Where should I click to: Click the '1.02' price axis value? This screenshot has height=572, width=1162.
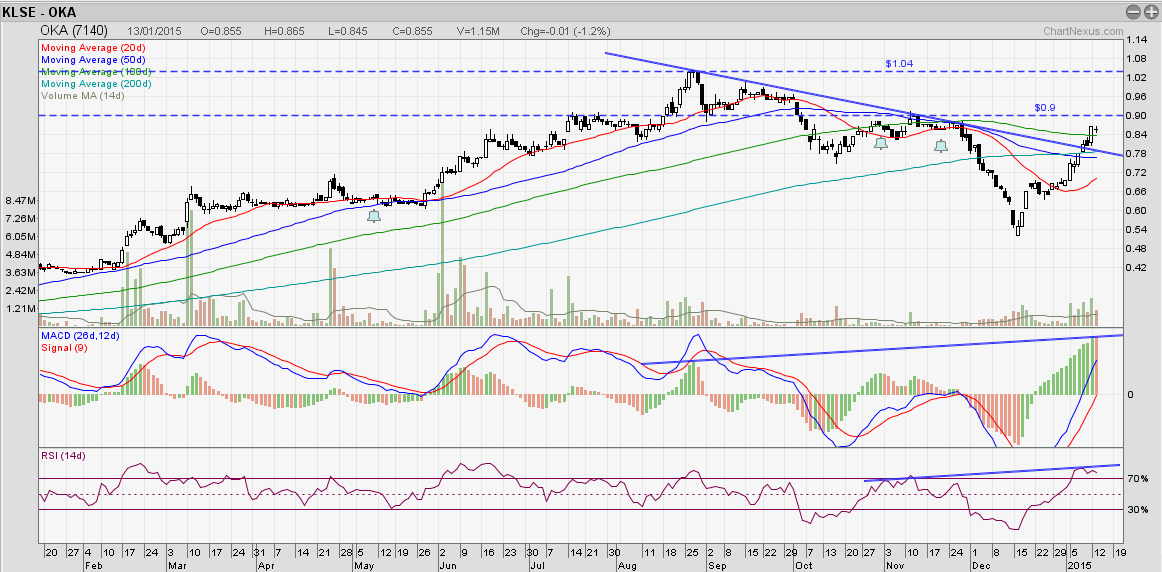point(1136,78)
